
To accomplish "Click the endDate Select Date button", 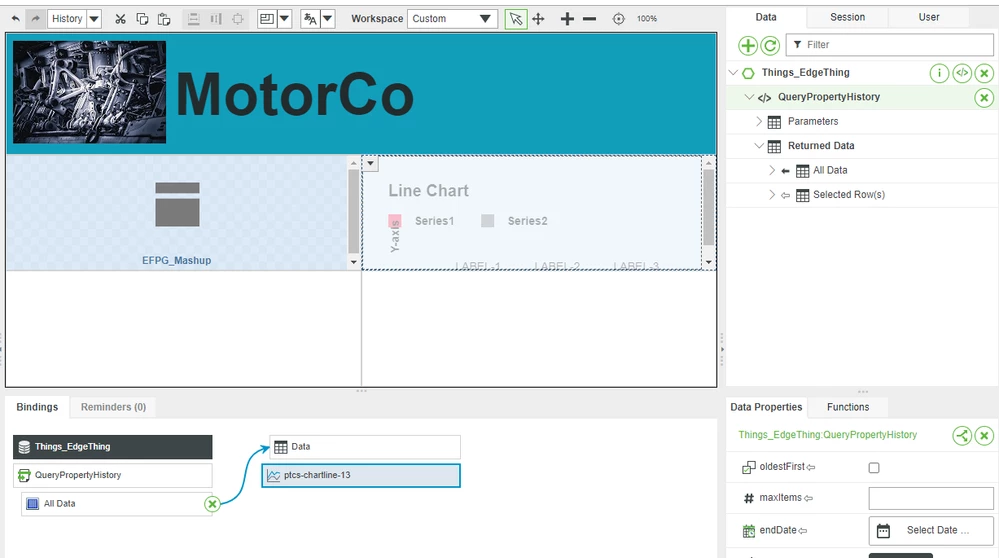I will (931, 530).
